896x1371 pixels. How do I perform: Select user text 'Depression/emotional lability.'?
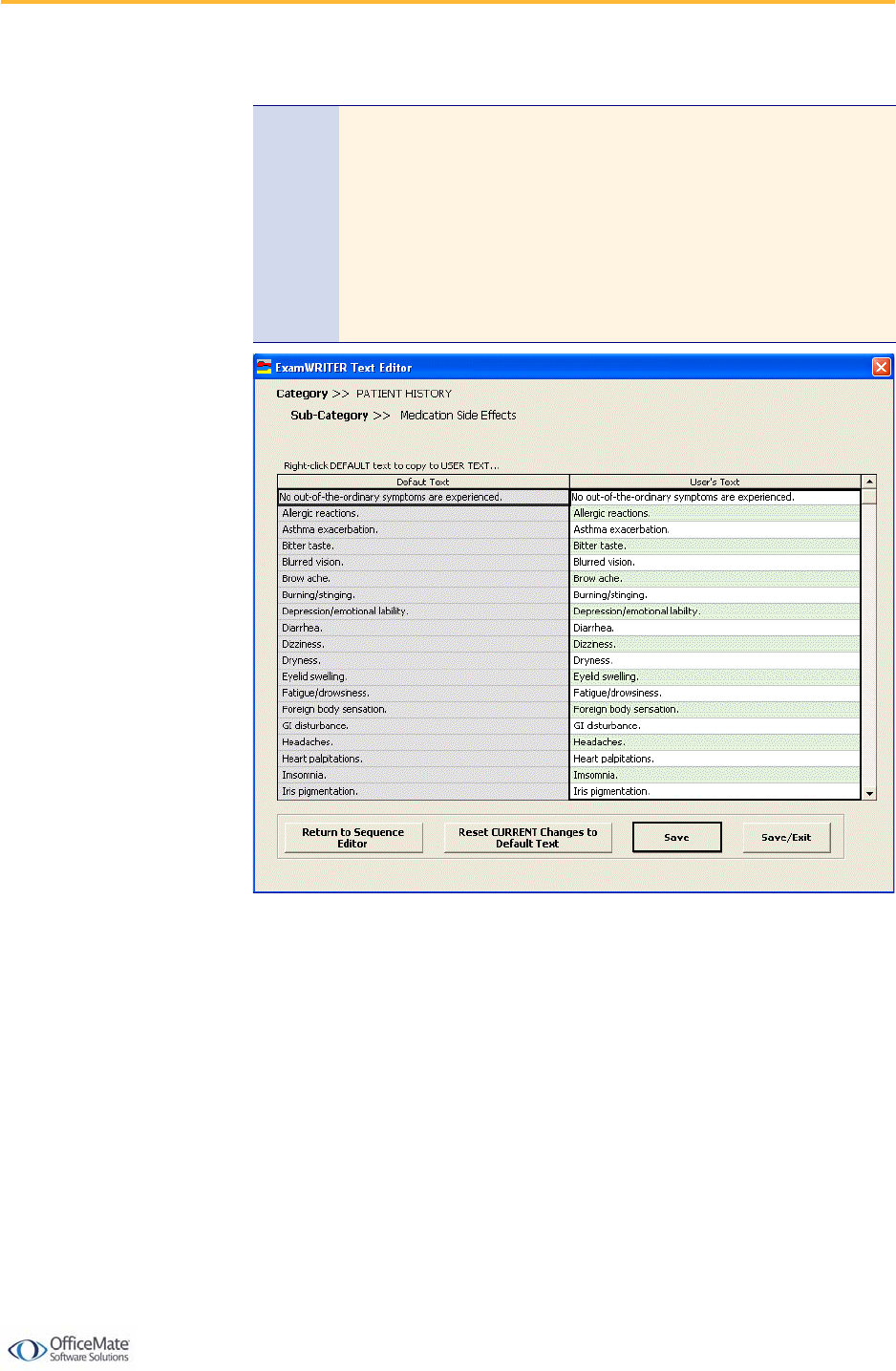pos(715,611)
